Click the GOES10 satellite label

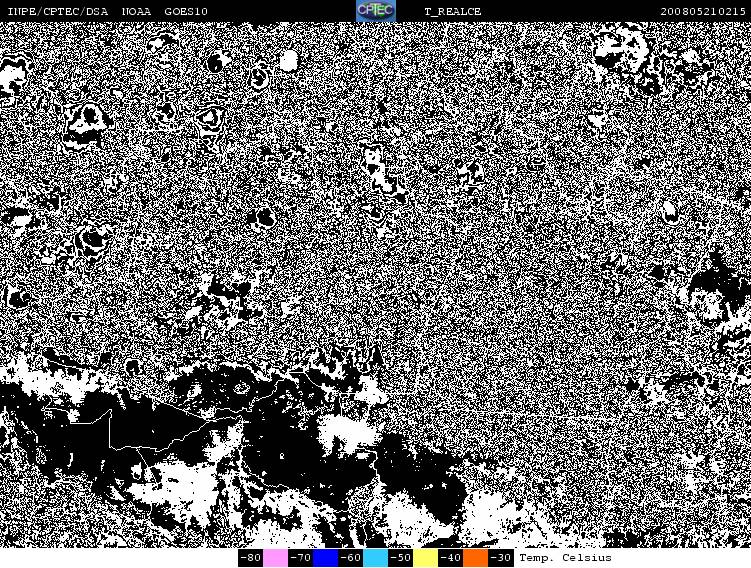coord(186,11)
